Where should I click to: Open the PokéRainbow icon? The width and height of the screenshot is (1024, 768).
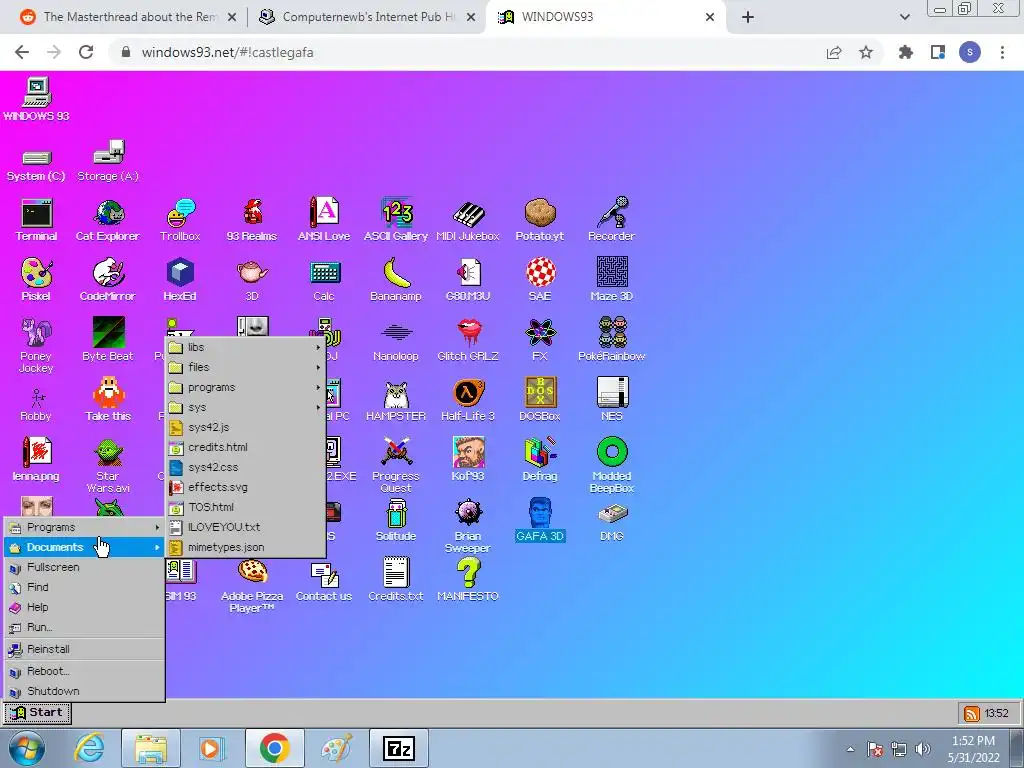pos(612,340)
